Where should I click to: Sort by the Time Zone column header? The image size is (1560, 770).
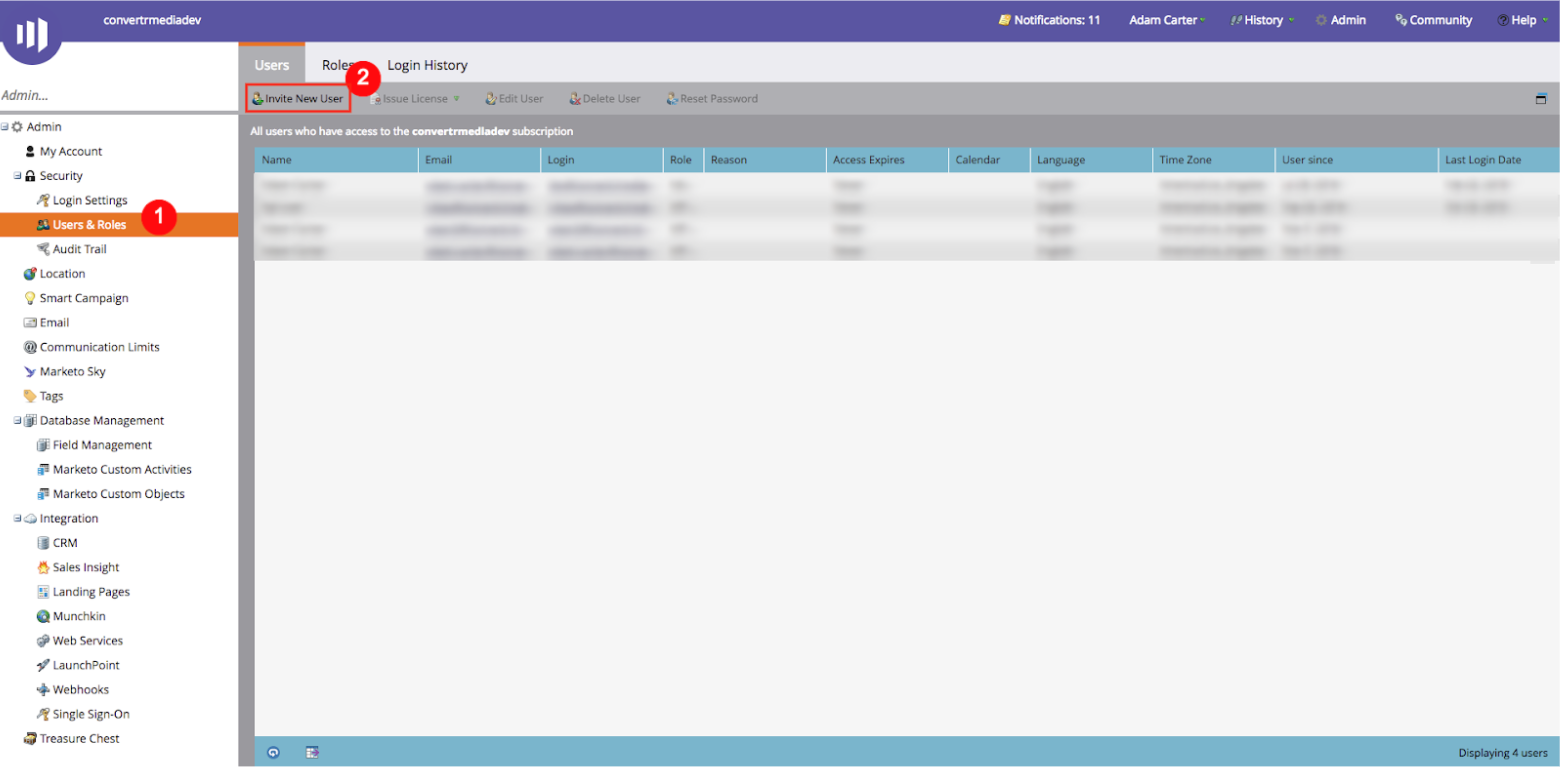[x=1214, y=160]
